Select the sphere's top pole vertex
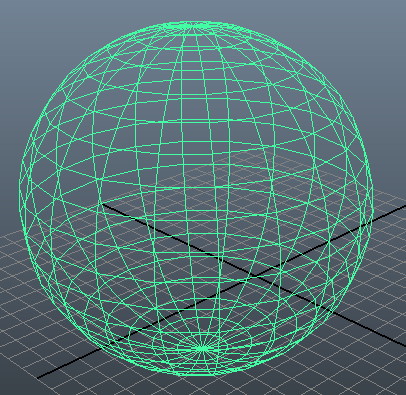This screenshot has height=395, width=406. (193, 26)
